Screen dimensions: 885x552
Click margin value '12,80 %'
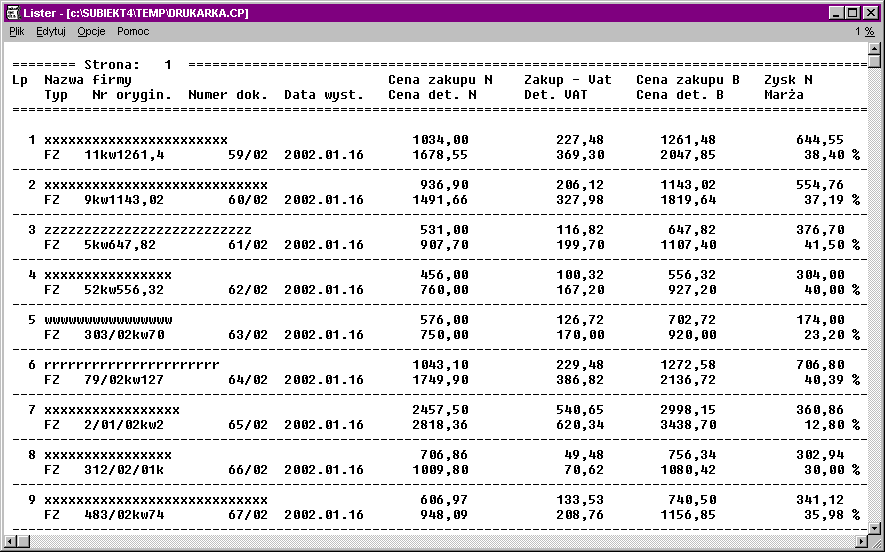pyautogui.click(x=832, y=424)
